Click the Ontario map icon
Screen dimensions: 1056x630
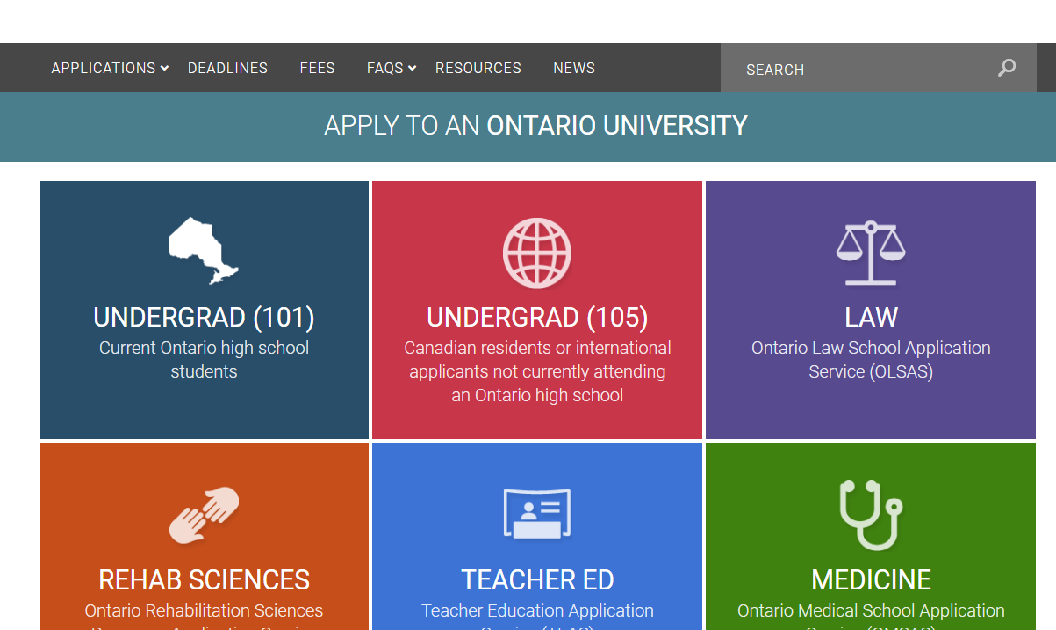pyautogui.click(x=203, y=251)
